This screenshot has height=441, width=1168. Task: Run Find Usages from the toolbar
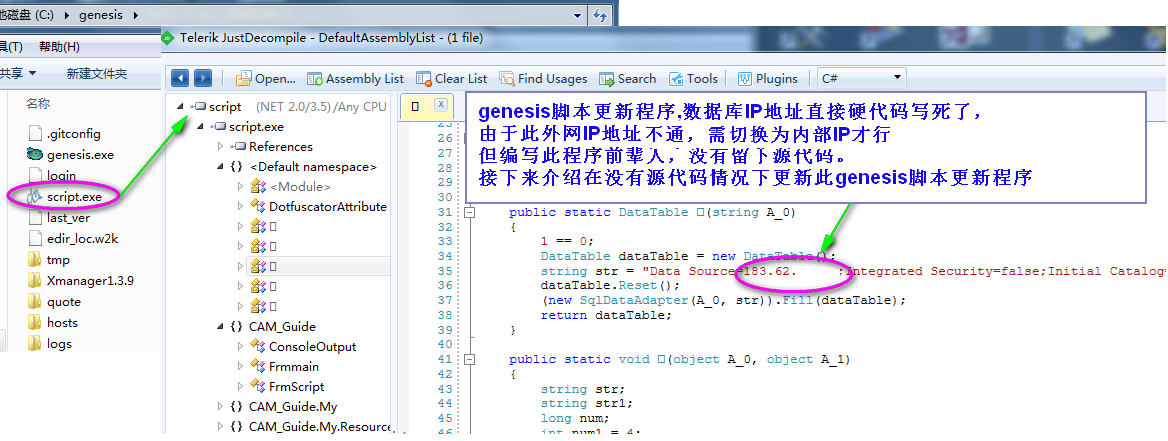[543, 78]
